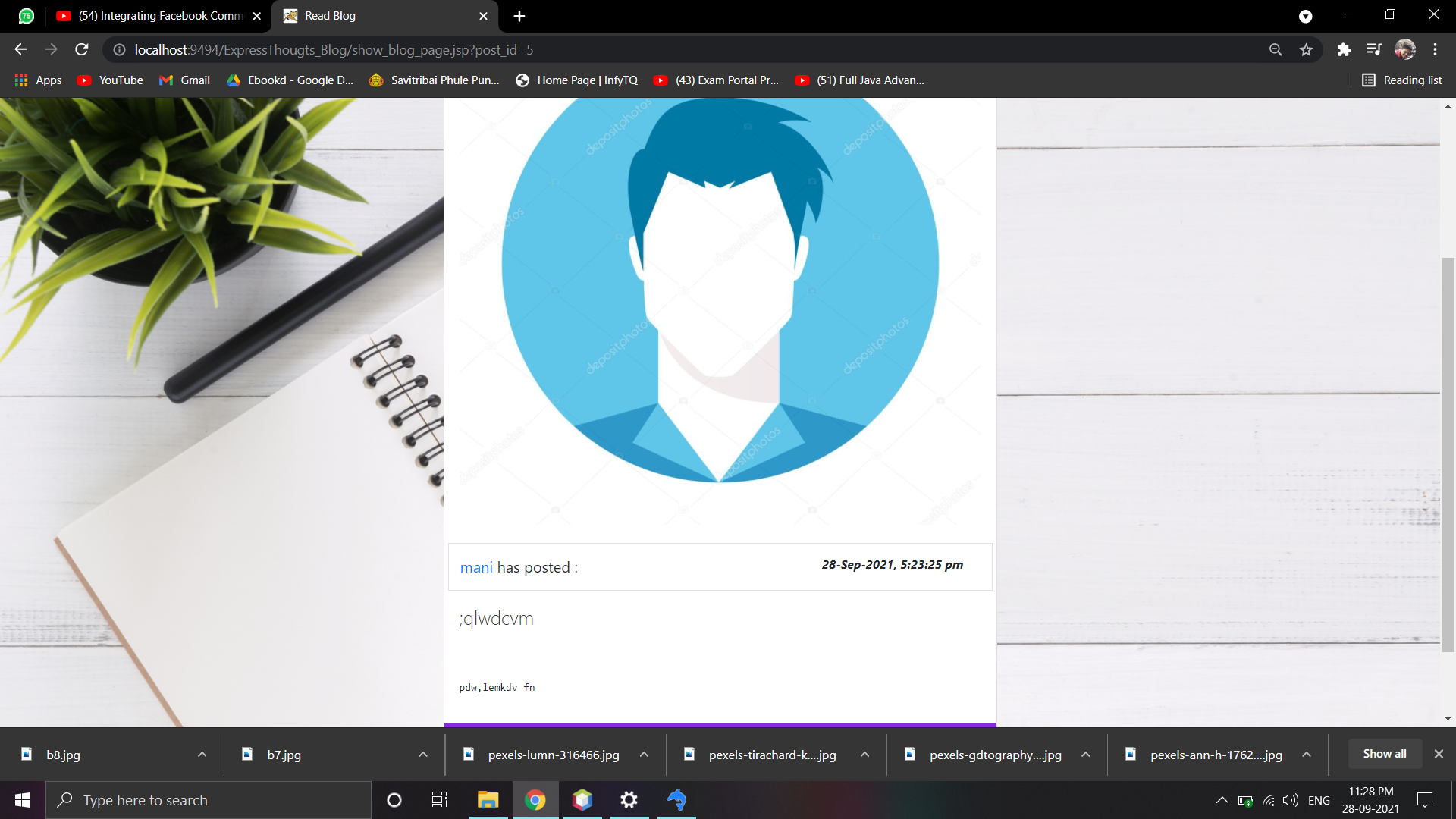Open the mani author link
Image resolution: width=1456 pixels, height=819 pixels.
pyautogui.click(x=476, y=568)
